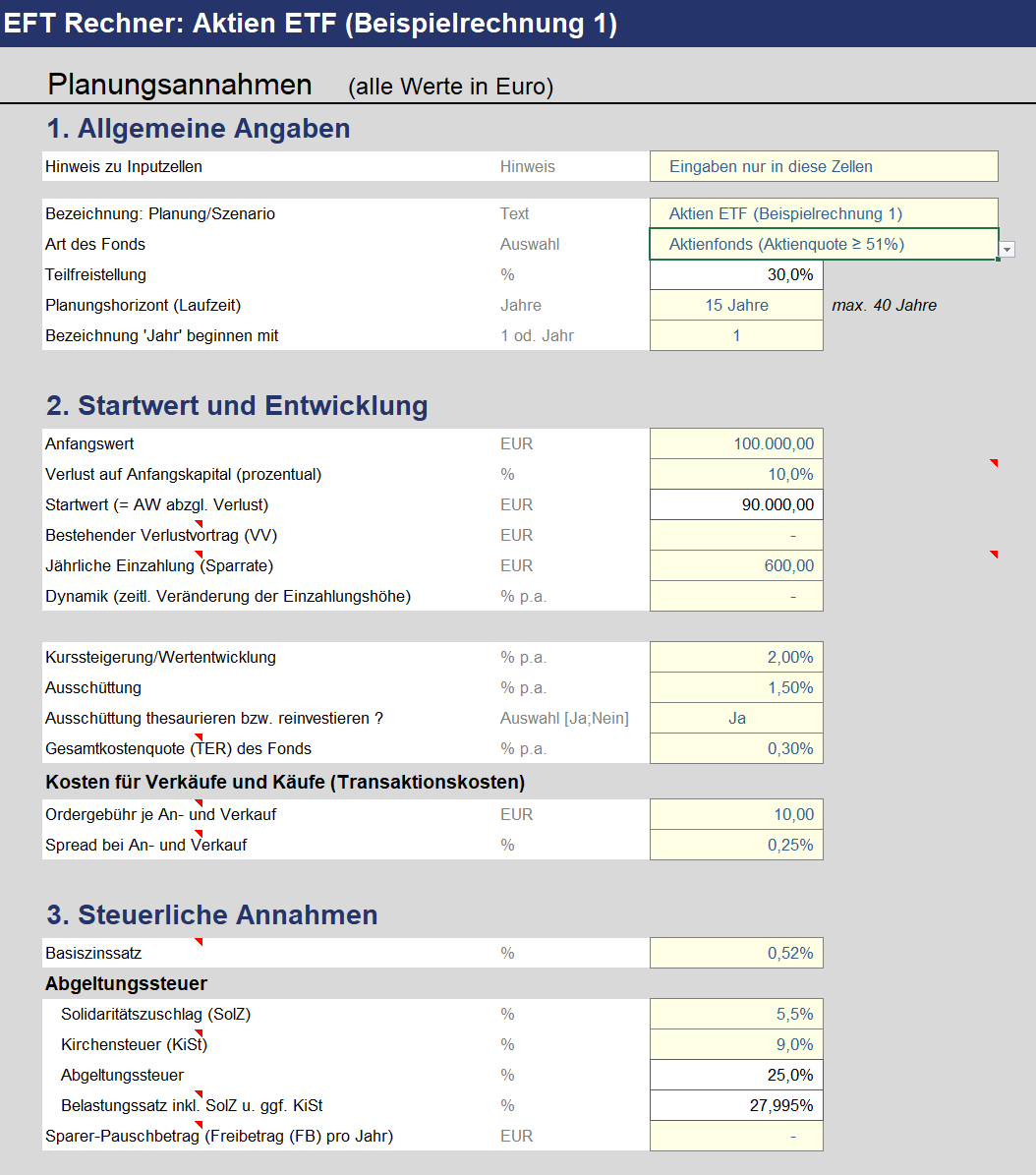Click the Spread bei An- und Verkauf 0,25% cell
Screen dimensions: 1036x1175
(x=736, y=845)
